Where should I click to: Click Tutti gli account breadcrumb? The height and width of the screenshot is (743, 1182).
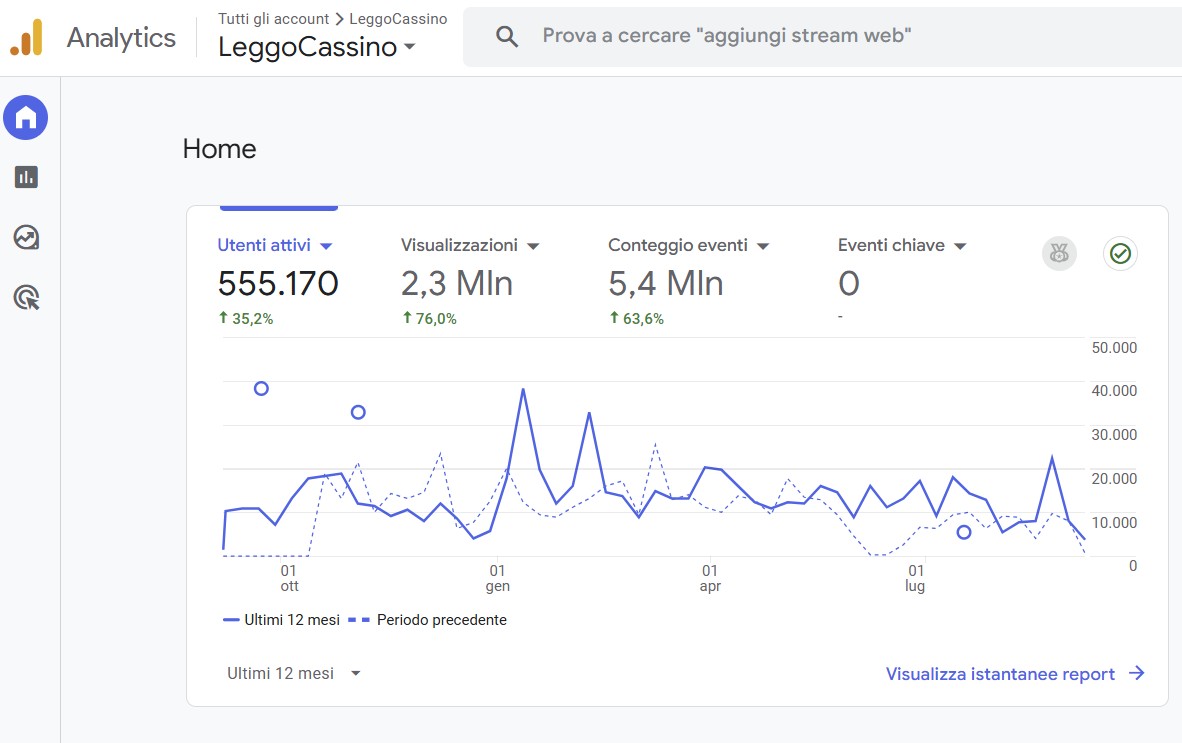(x=273, y=19)
